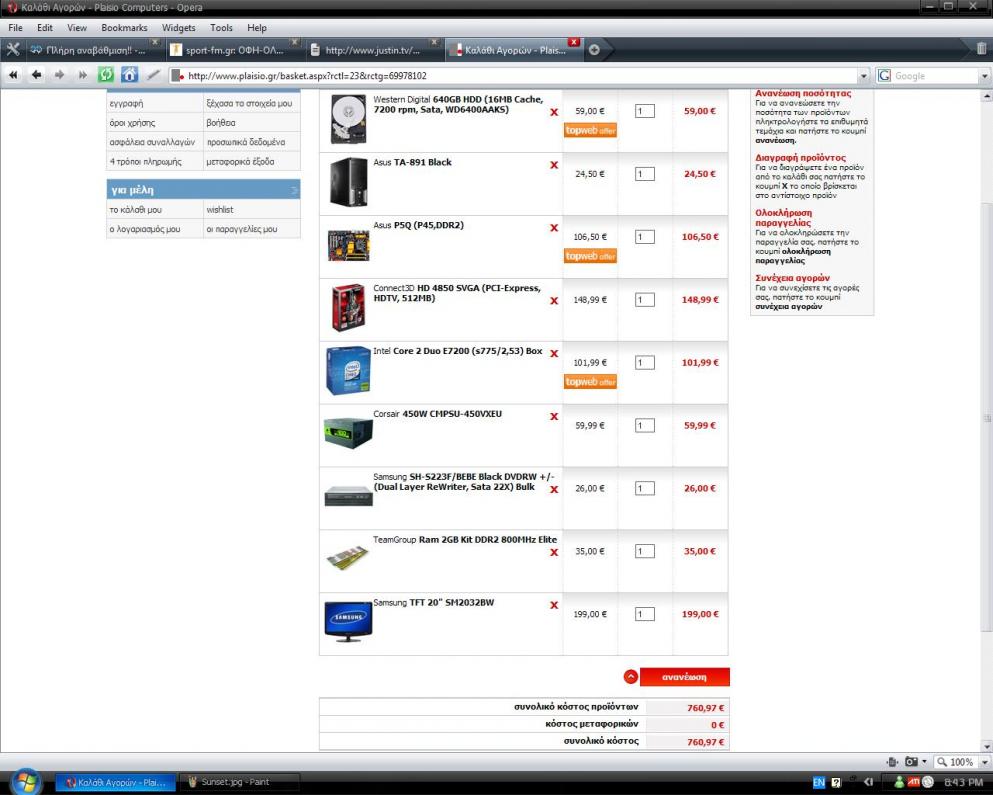Click the page vertical scrollbar

coord(987,418)
